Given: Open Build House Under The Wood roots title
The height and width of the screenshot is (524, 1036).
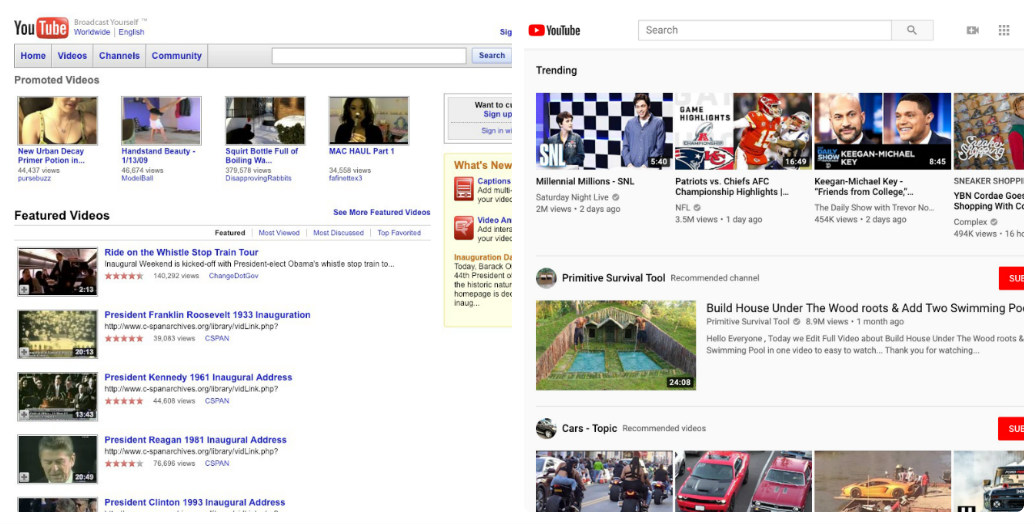Looking at the screenshot, I should click(x=865, y=308).
